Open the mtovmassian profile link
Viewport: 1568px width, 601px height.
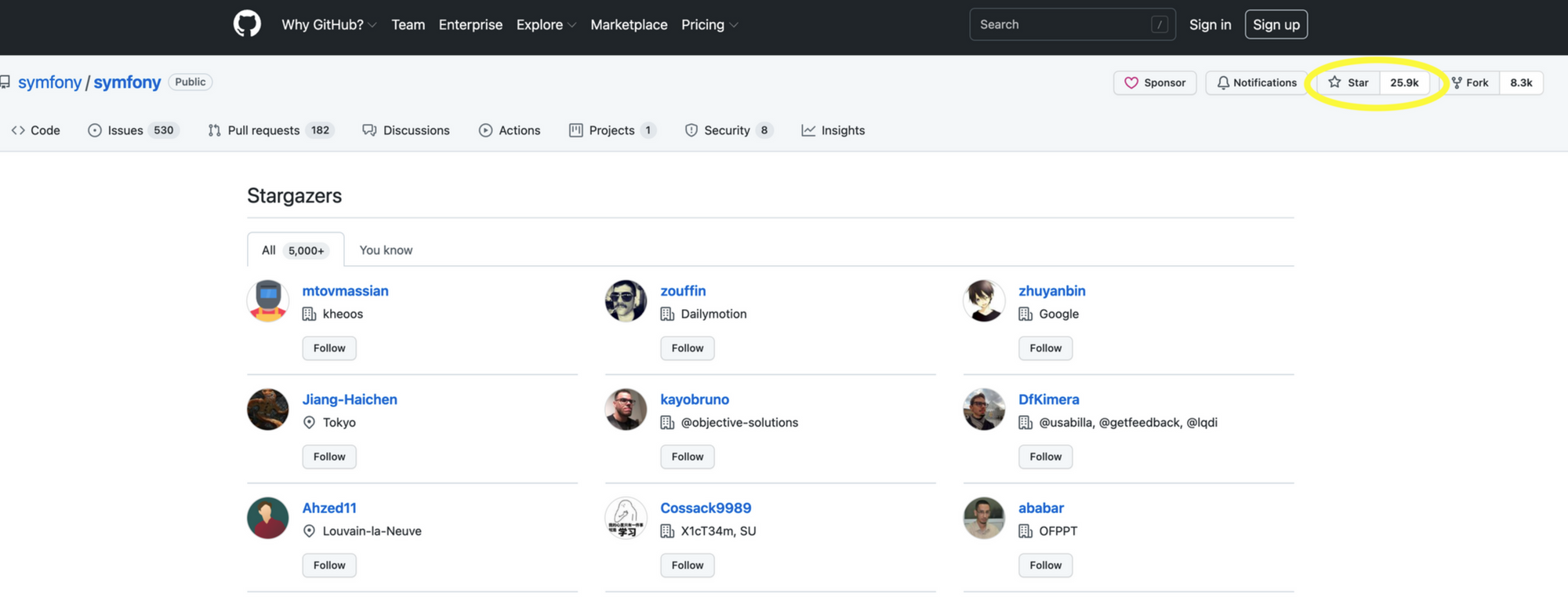tap(346, 290)
